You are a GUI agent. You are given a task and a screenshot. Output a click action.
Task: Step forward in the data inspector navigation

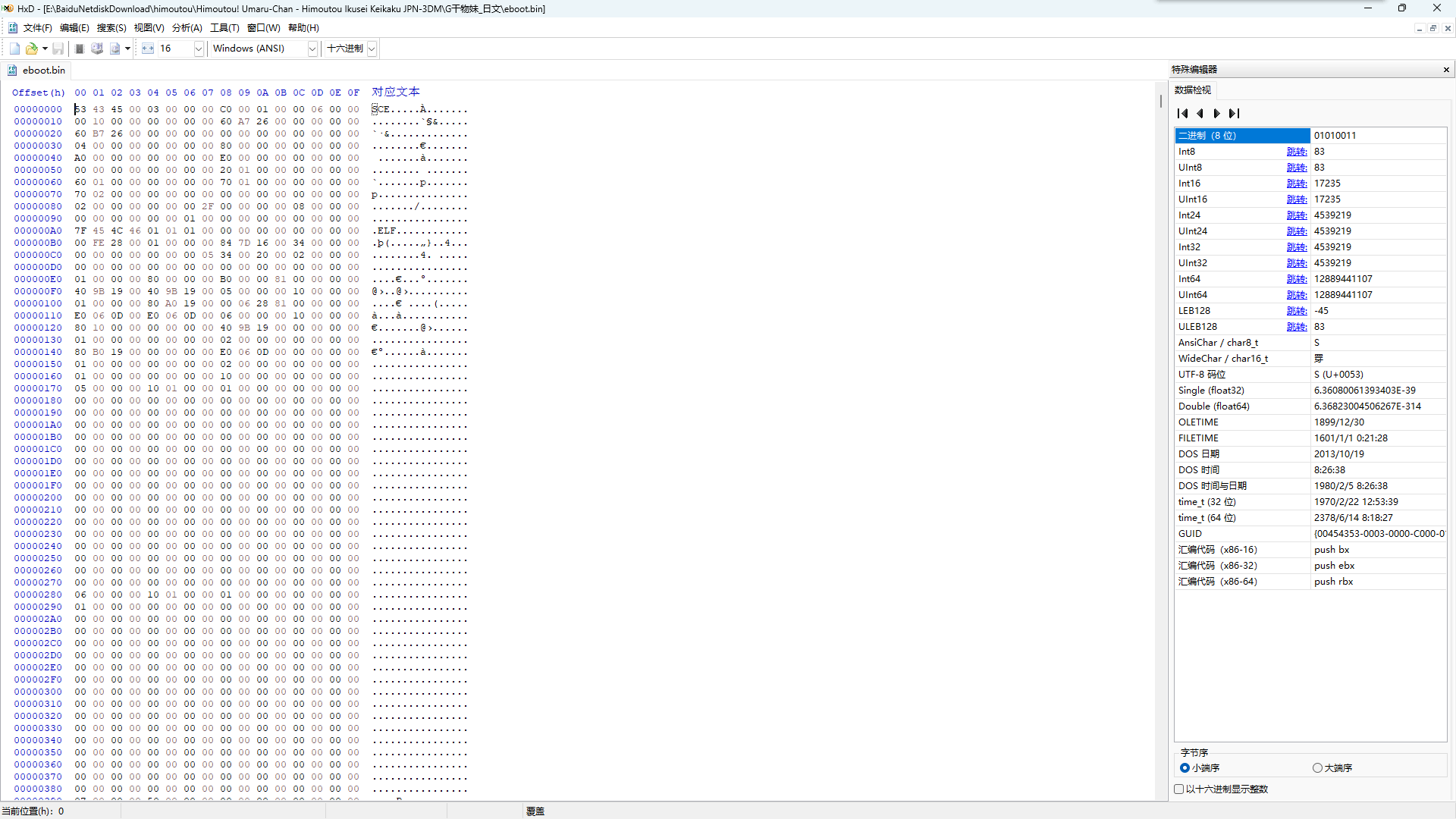pos(1216,113)
